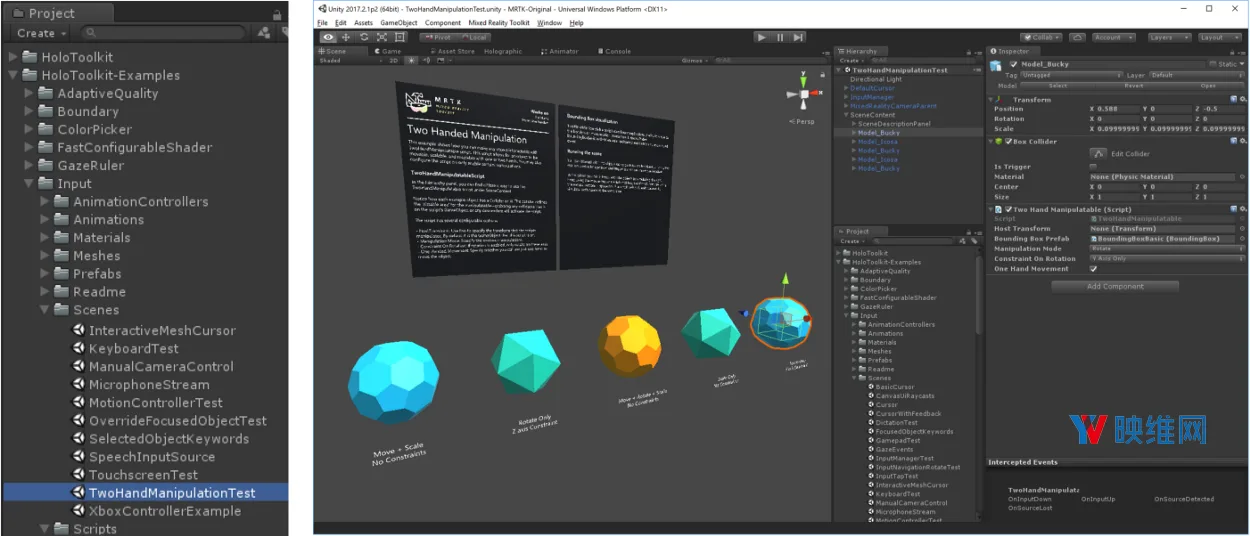Select the Hand view tool in Unity toolbar
Viewport: 1250px width, 536px height.
pyautogui.click(x=328, y=37)
